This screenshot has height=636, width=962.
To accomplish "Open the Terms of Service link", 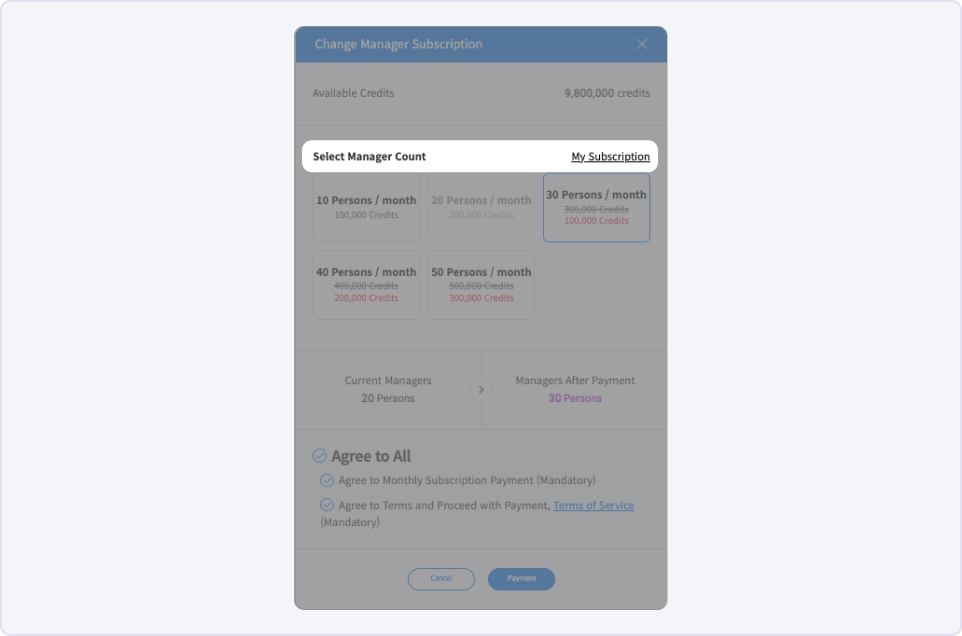I will pyautogui.click(x=593, y=505).
